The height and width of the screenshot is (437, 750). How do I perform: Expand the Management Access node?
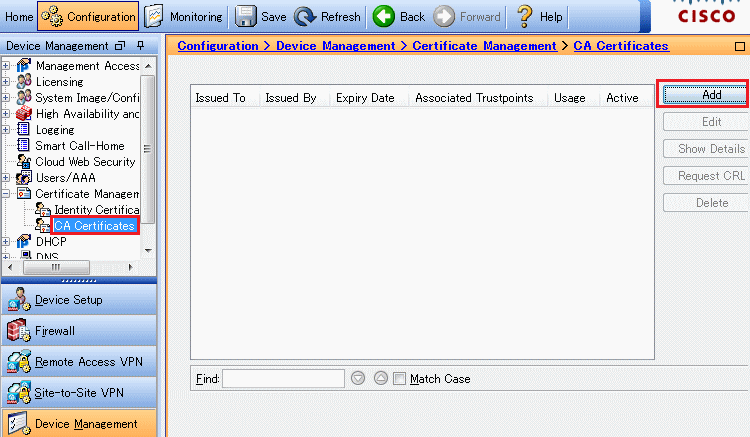[6, 66]
